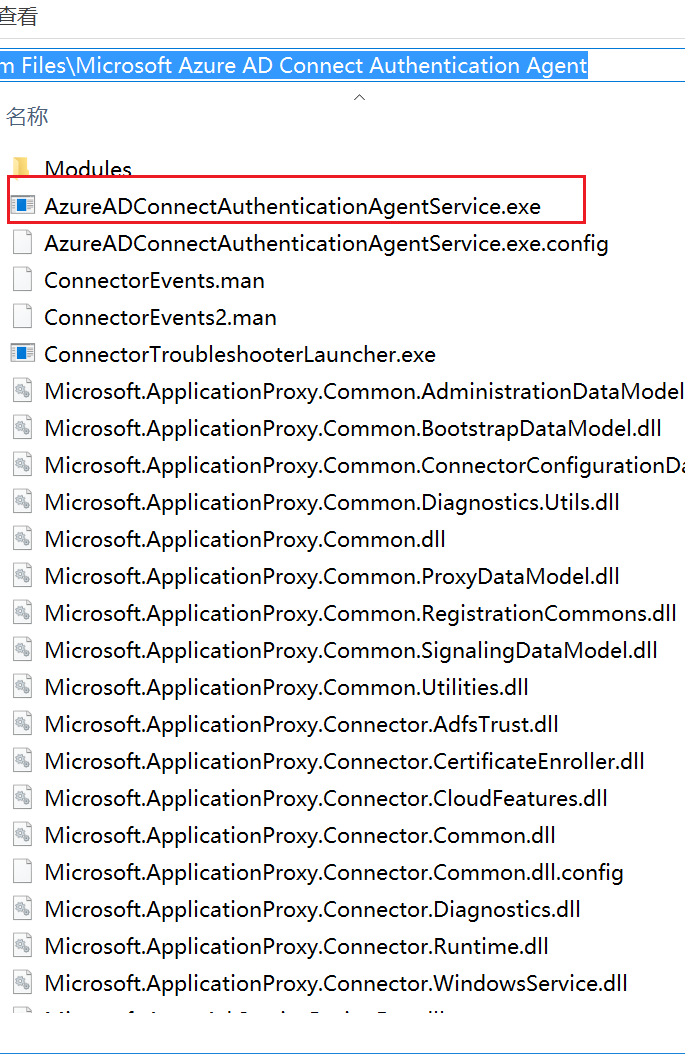Select Microsoft.ApplicationProxy.Common.RegistrationCommons.dll
Viewport: 685px width, 1054px height.
[x=360, y=613]
